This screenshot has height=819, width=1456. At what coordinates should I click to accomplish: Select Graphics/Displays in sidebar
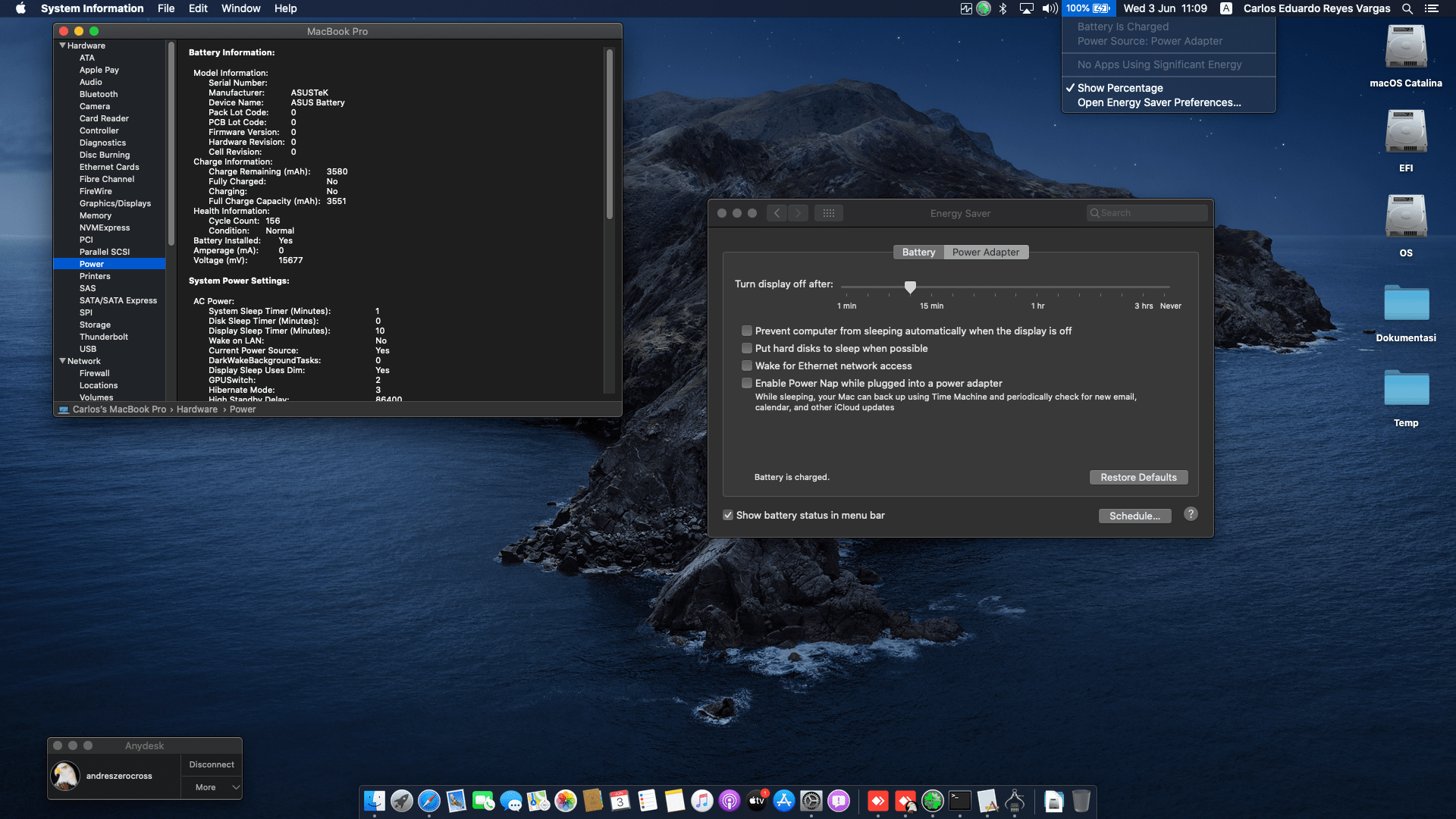pyautogui.click(x=115, y=203)
